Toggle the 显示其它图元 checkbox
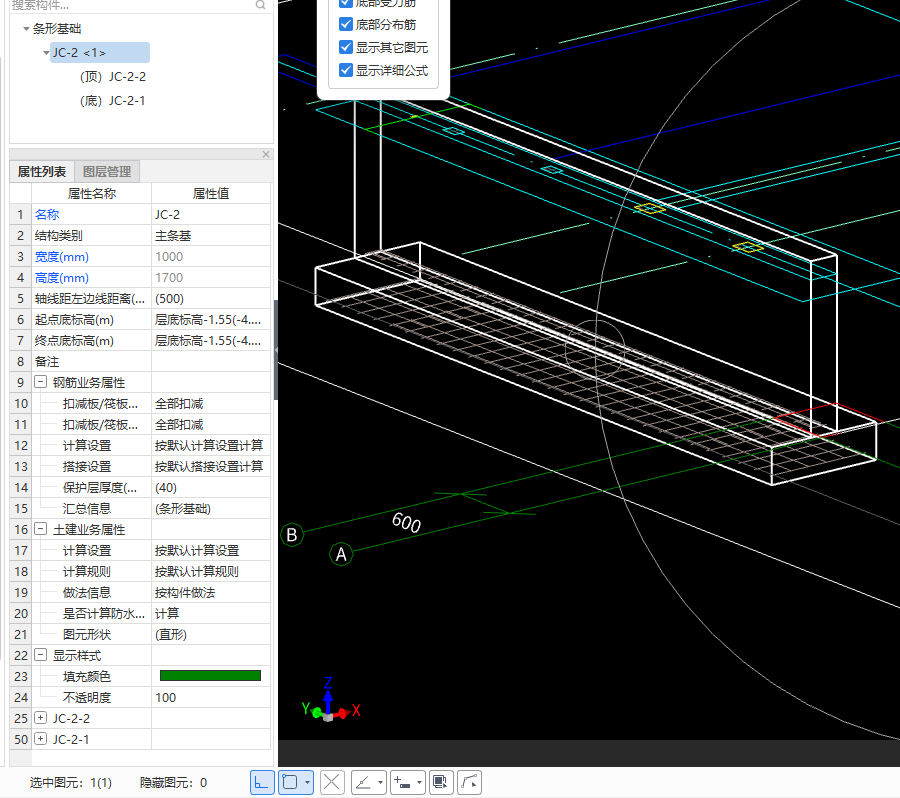Image resolution: width=900 pixels, height=798 pixels. pos(346,47)
